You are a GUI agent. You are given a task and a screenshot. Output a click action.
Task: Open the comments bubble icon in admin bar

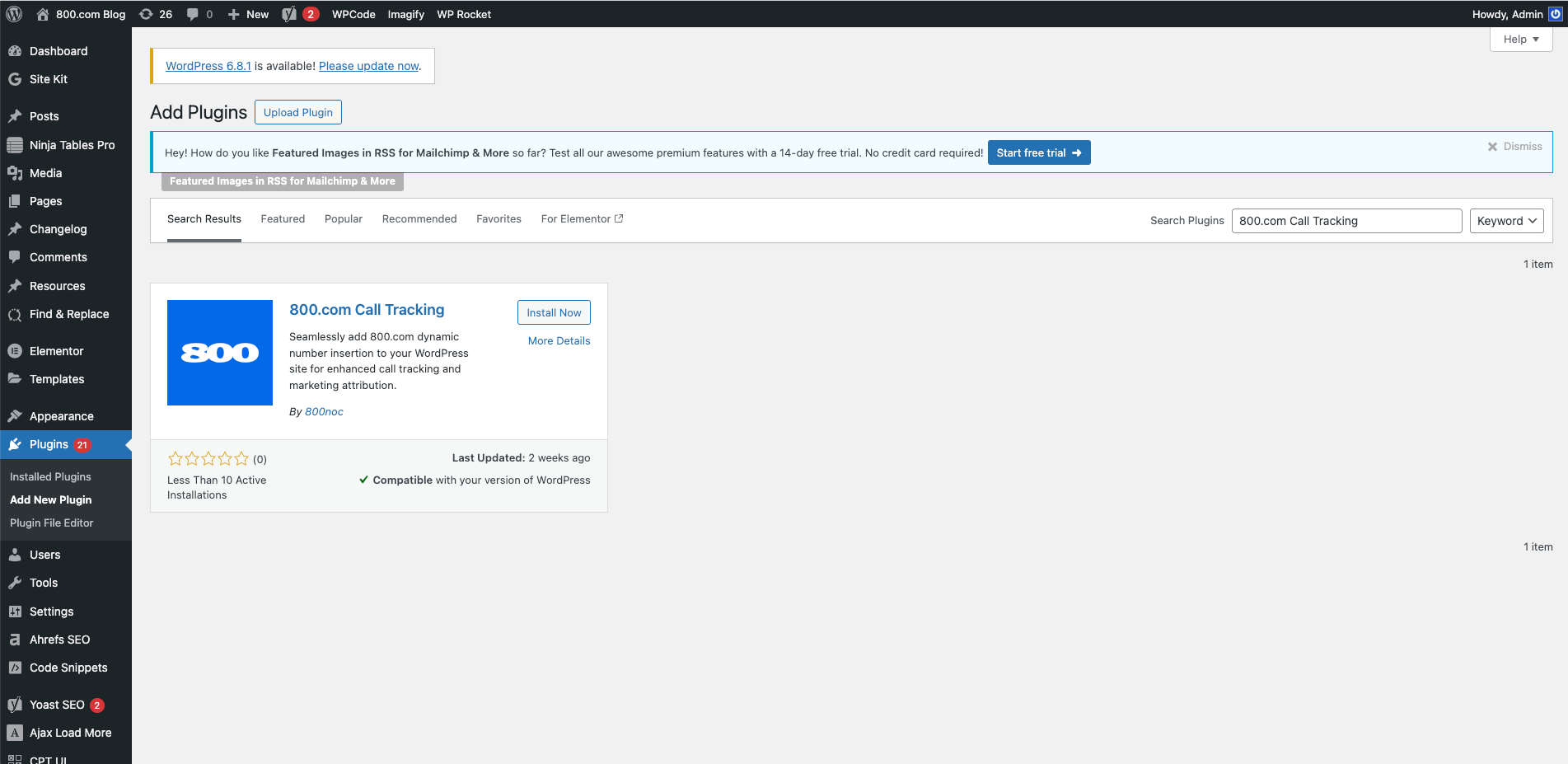coord(192,14)
